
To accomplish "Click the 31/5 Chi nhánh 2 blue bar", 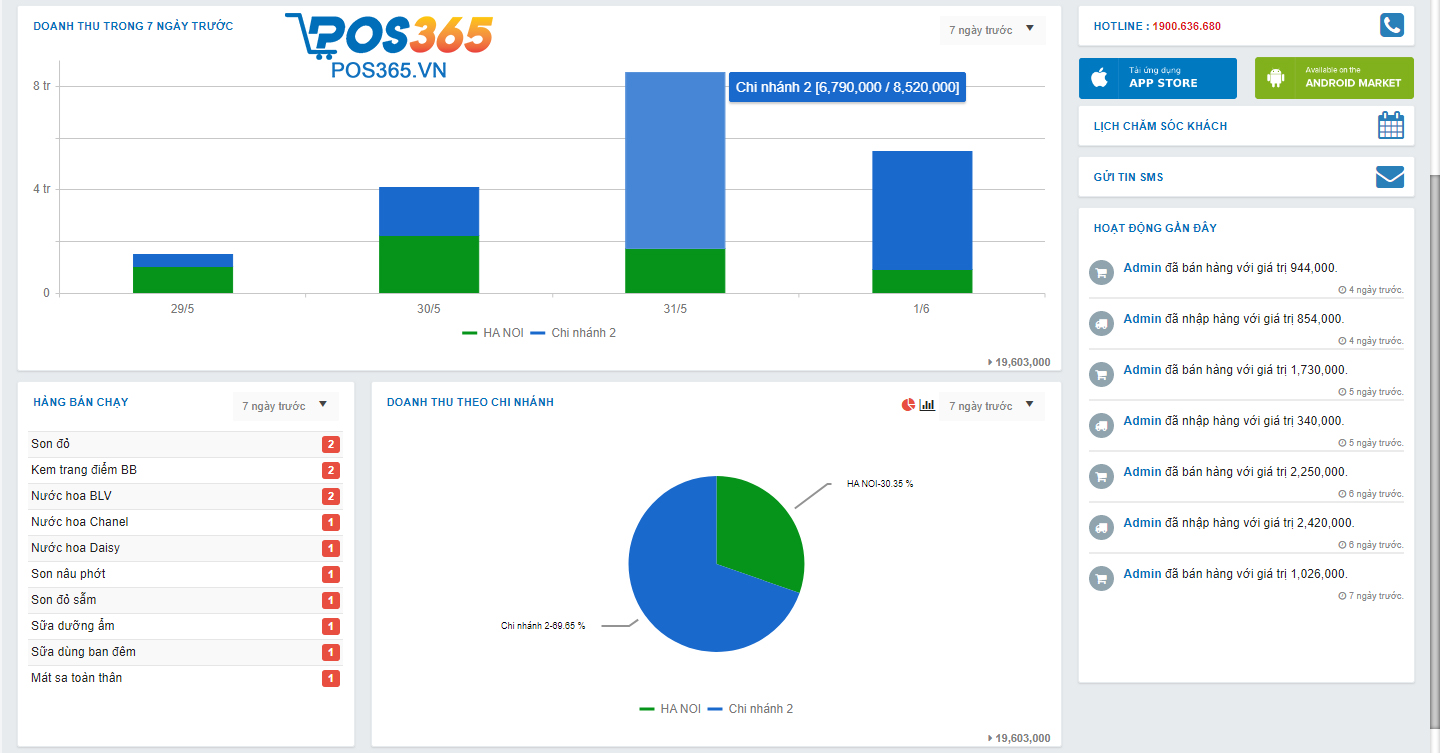I will pos(675,160).
